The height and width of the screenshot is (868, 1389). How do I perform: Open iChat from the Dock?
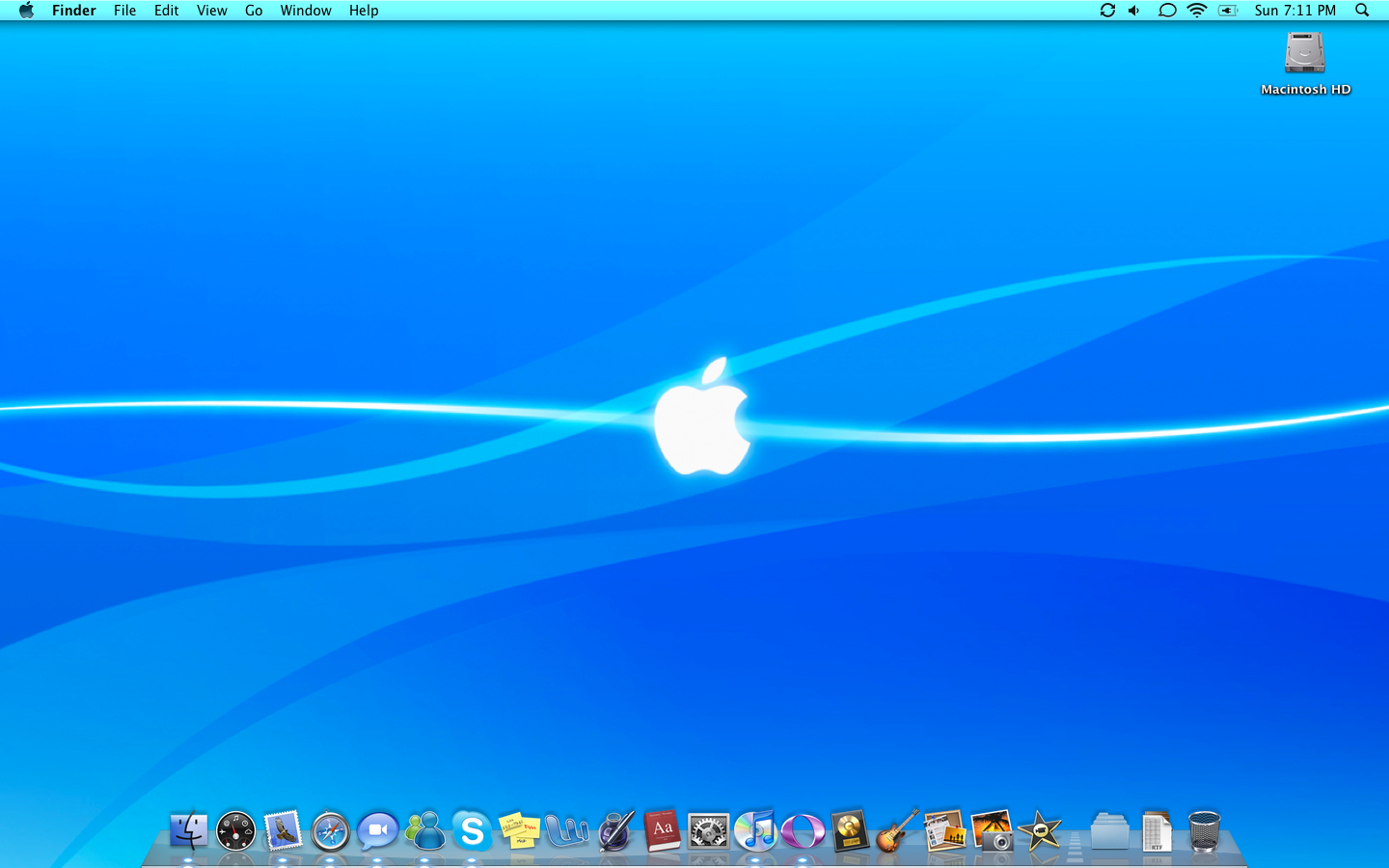coord(377,830)
